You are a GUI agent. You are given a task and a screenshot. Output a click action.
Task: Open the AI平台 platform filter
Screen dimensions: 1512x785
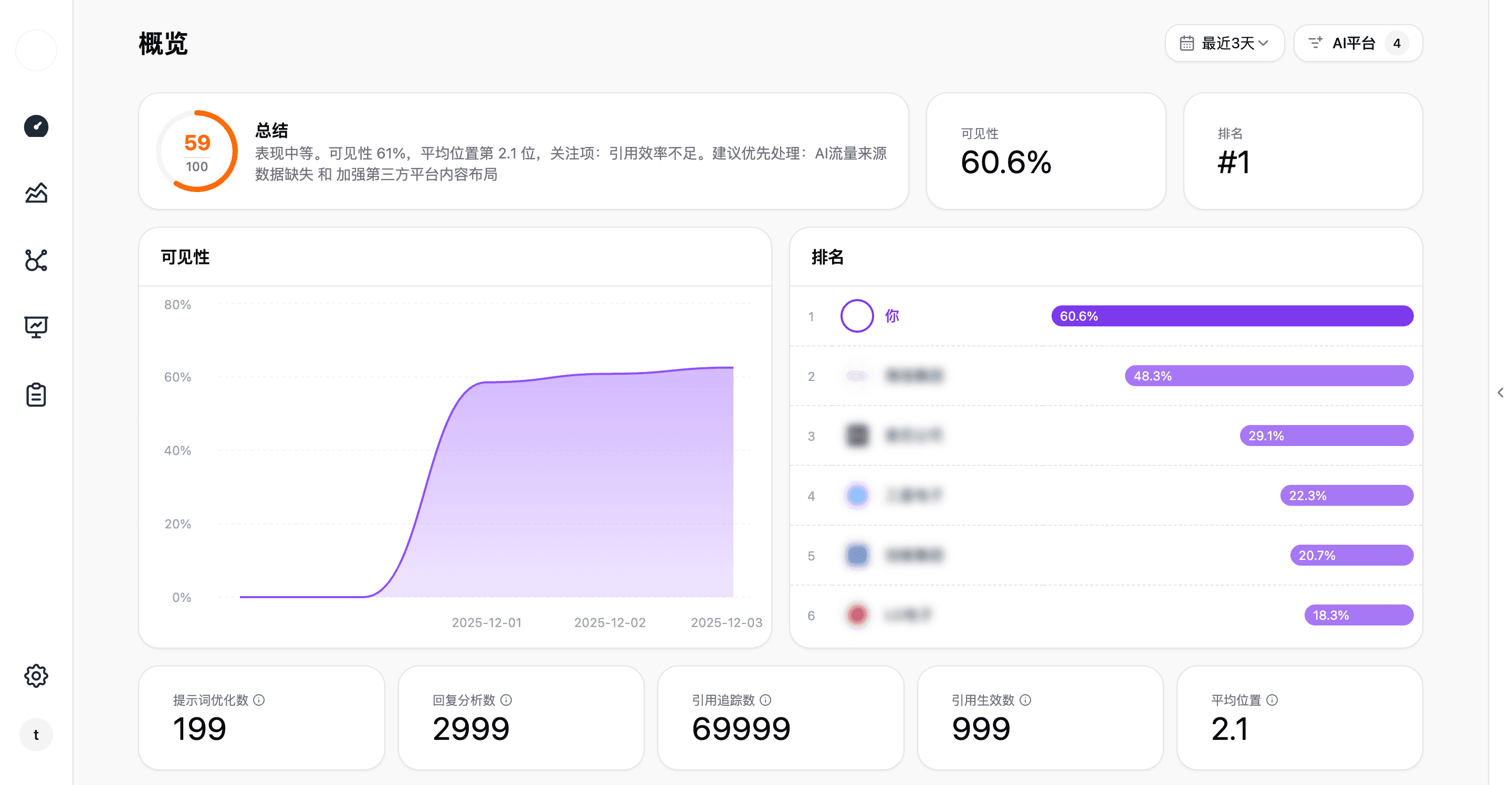click(1358, 43)
